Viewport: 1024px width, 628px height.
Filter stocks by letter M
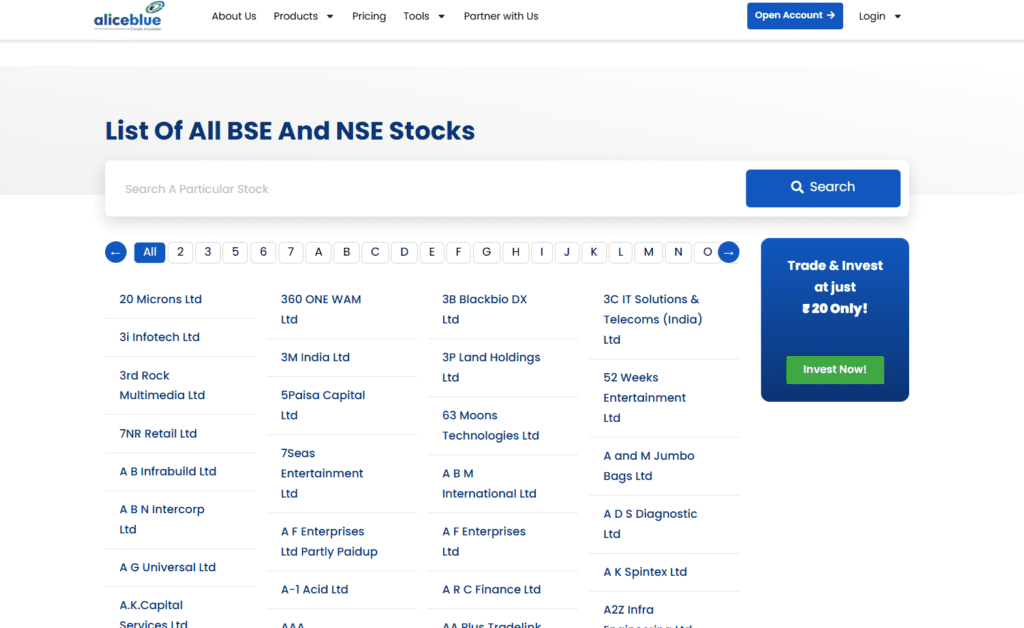click(x=648, y=252)
